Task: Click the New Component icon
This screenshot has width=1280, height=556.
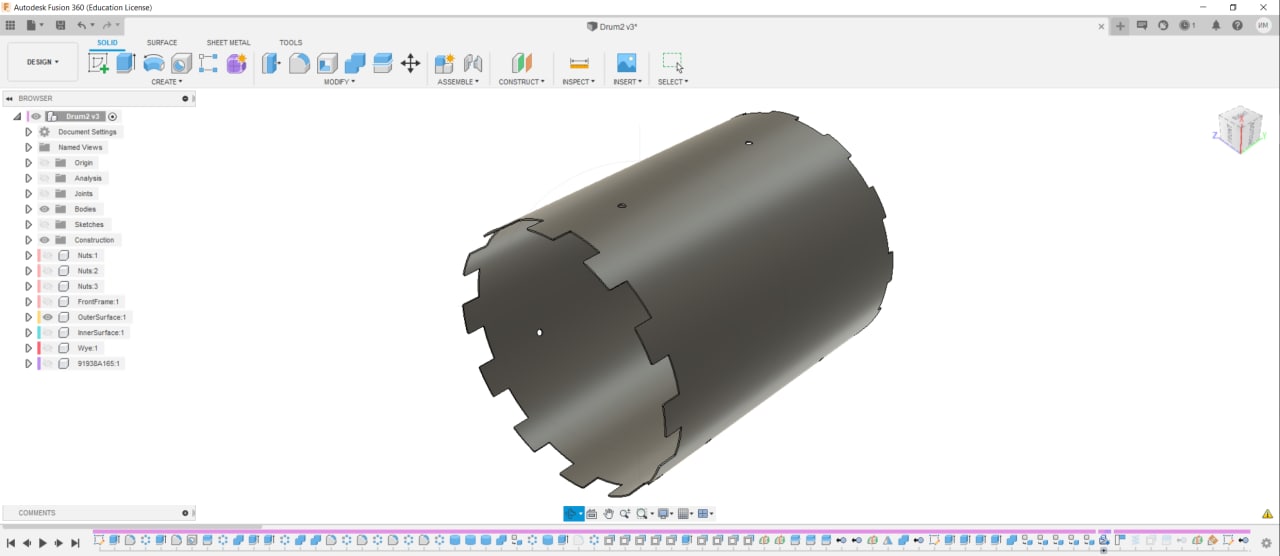Action: 445,63
